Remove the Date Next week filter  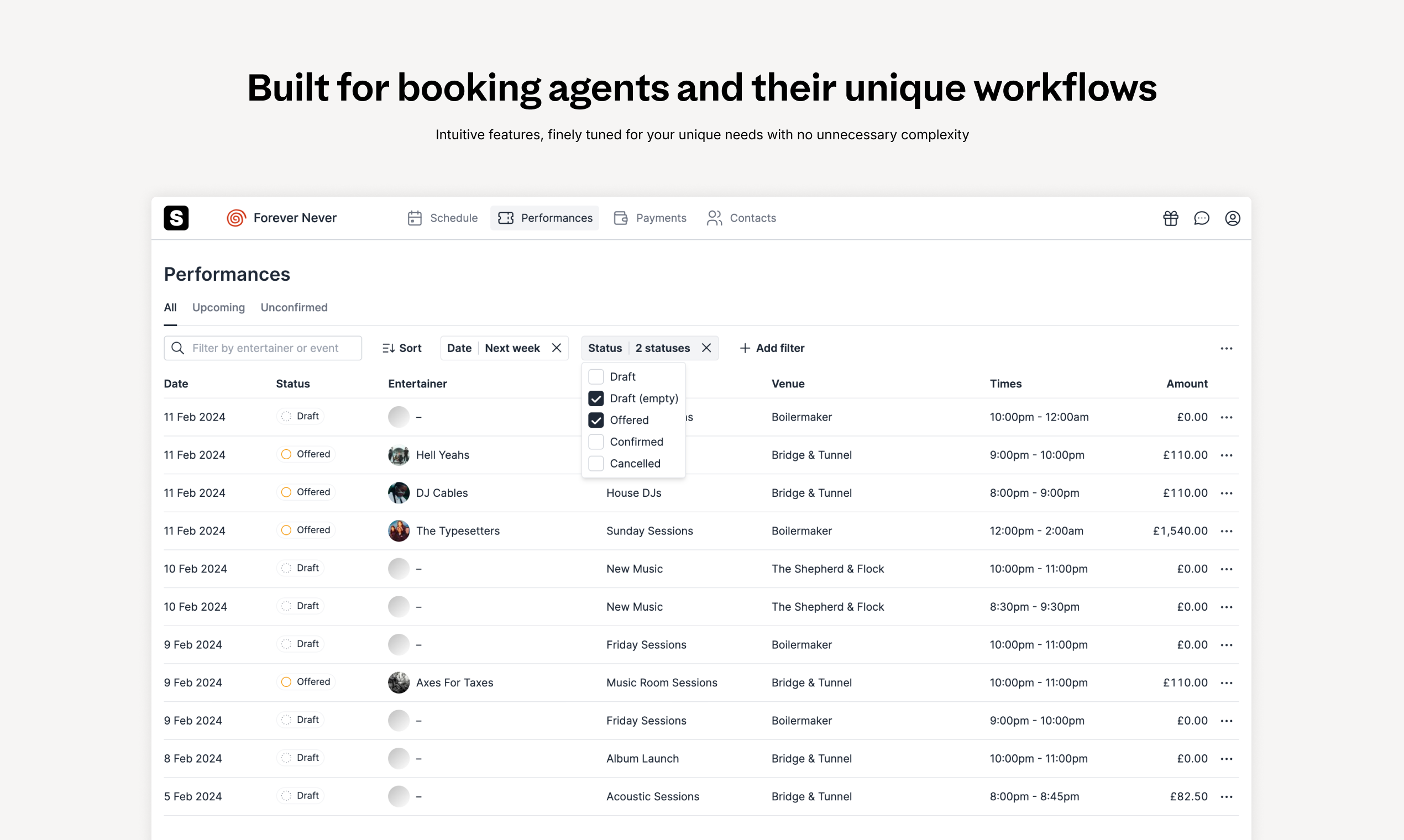557,348
